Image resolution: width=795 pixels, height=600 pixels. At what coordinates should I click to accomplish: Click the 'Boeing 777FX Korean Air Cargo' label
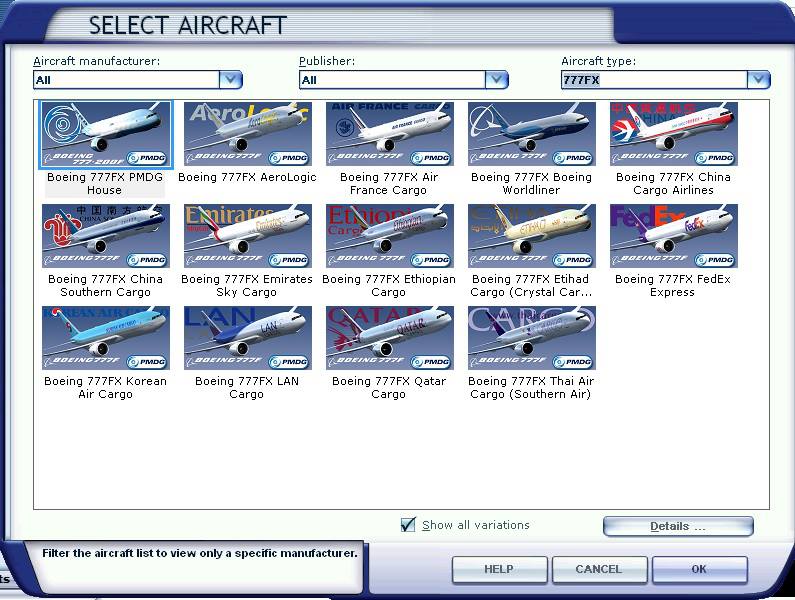(105, 387)
